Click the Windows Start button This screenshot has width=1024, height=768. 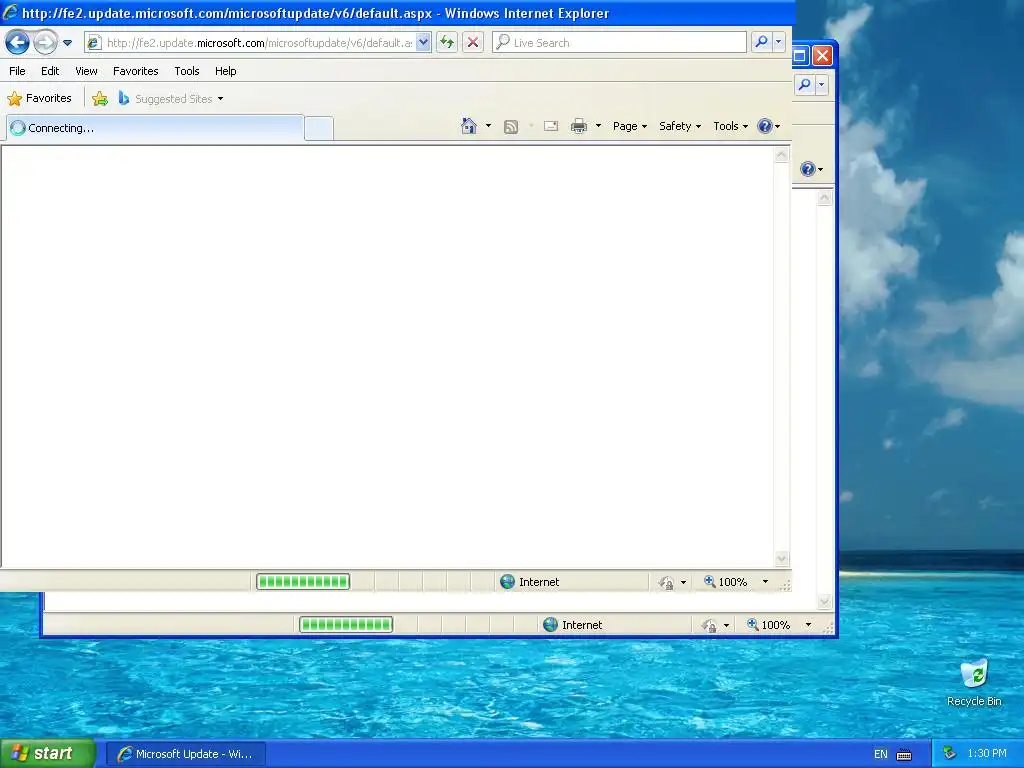(48, 754)
